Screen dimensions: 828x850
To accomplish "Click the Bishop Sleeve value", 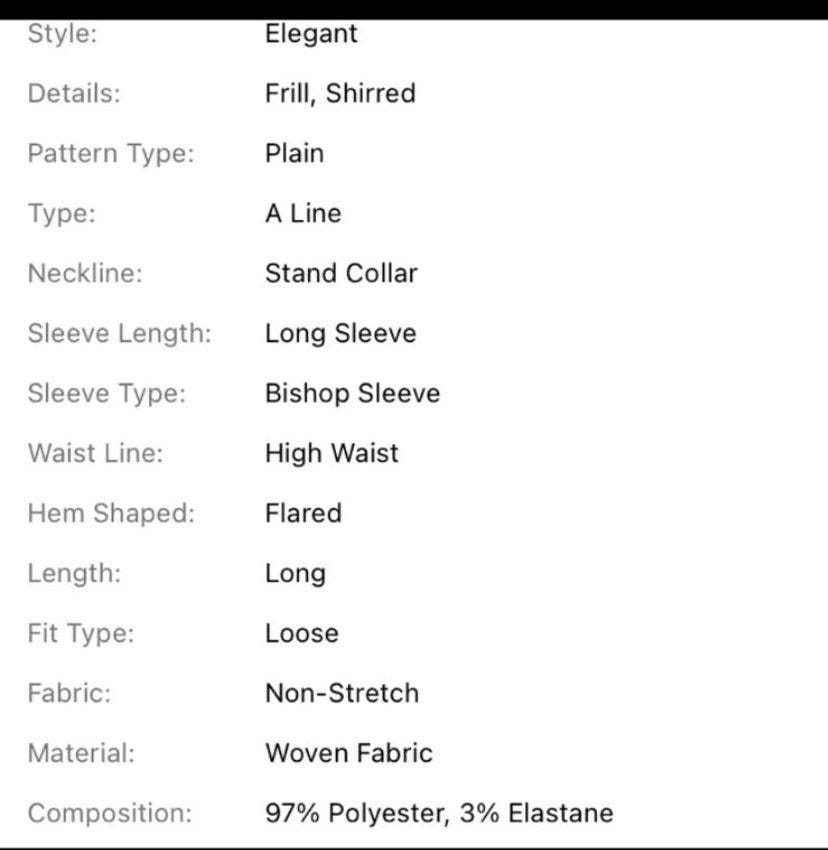I will [352, 393].
